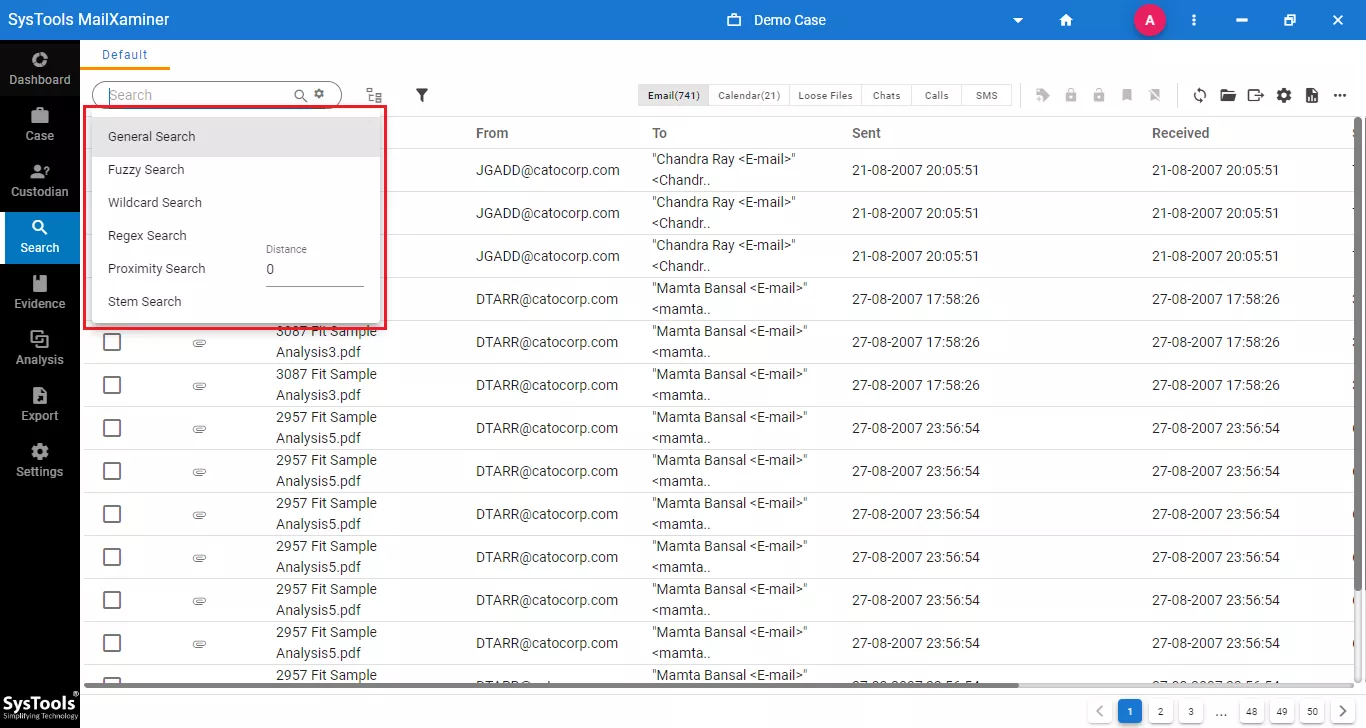Viewport: 1366px width, 728px height.
Task: Open the horizontal three-dot more options
Action: [1340, 95]
